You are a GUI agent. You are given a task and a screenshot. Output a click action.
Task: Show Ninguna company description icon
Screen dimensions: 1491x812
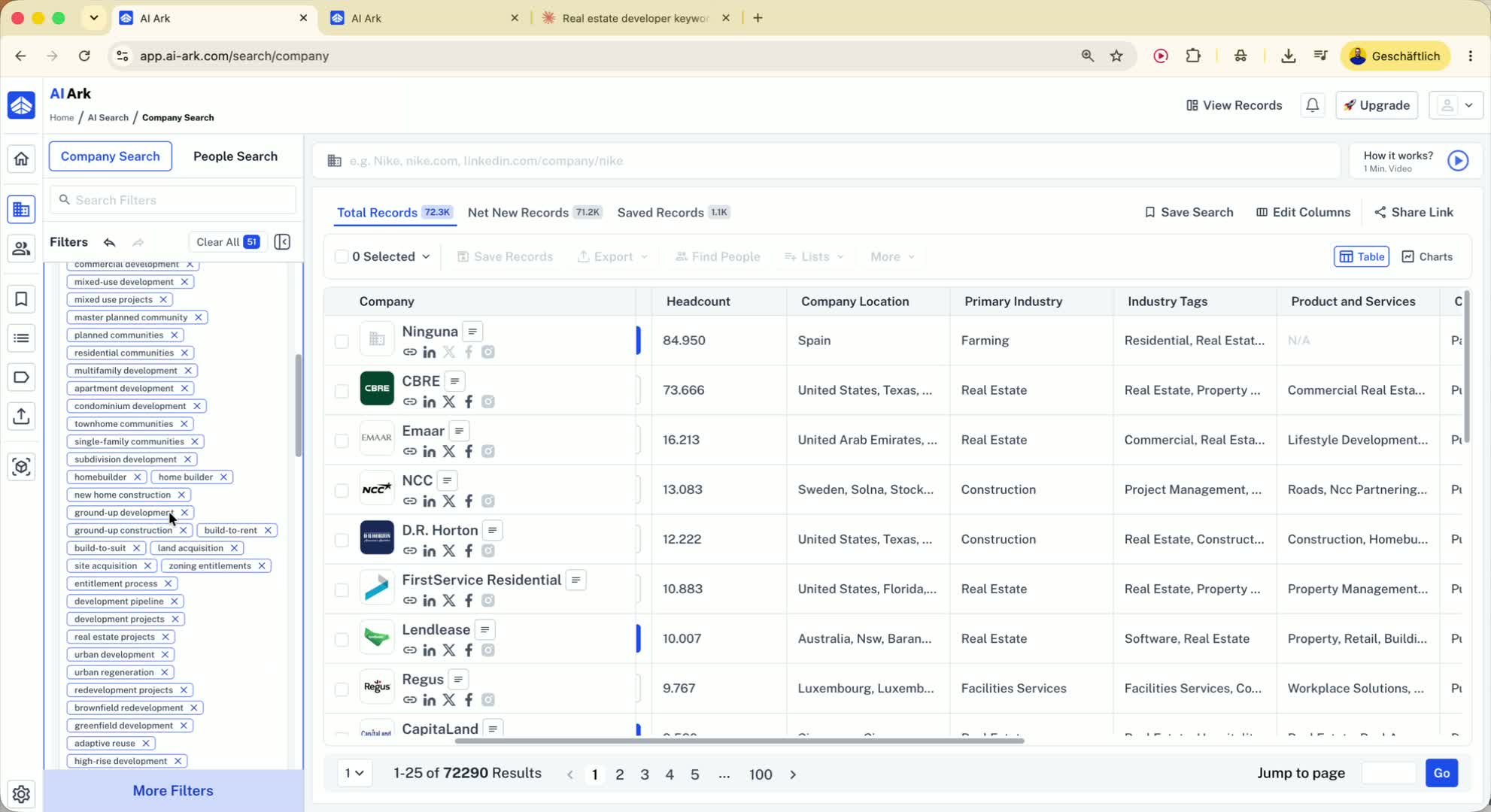coord(472,332)
